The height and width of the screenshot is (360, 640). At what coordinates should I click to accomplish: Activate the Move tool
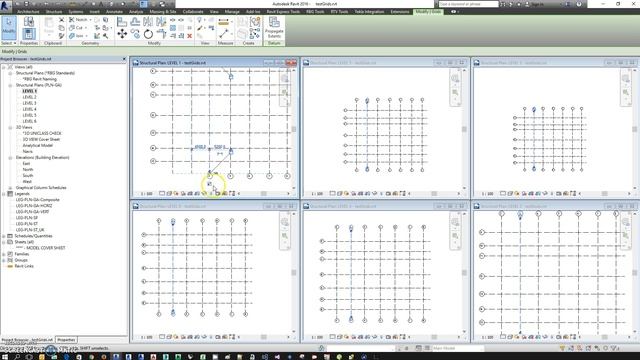pos(122,34)
